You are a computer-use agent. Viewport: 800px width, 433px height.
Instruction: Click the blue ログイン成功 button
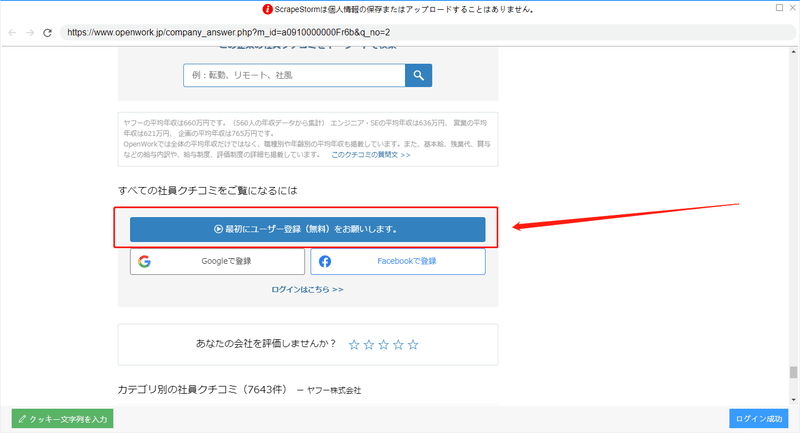coord(759,419)
